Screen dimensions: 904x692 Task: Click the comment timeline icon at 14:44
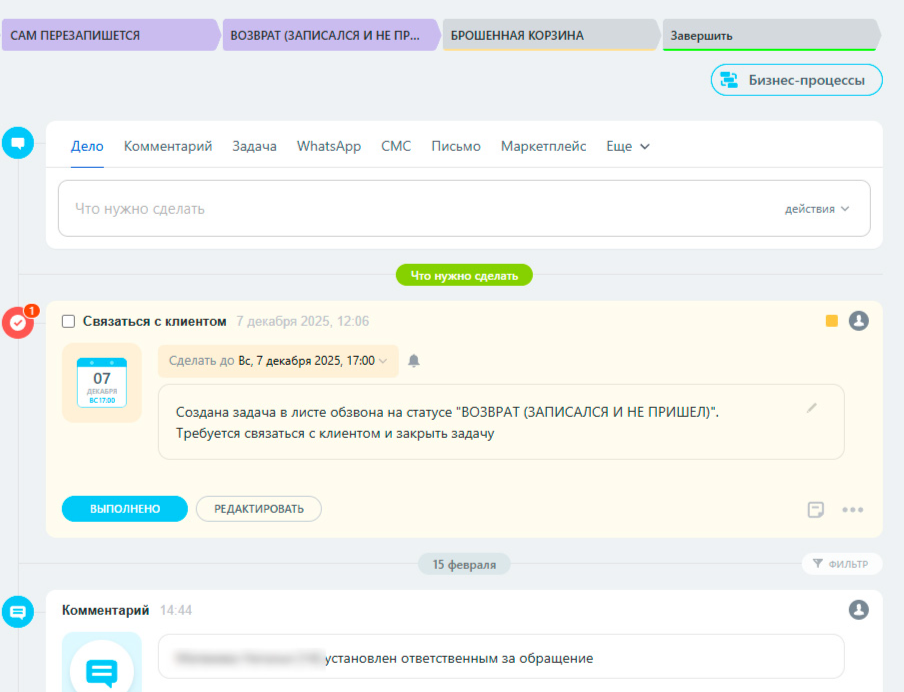[x=18, y=612]
